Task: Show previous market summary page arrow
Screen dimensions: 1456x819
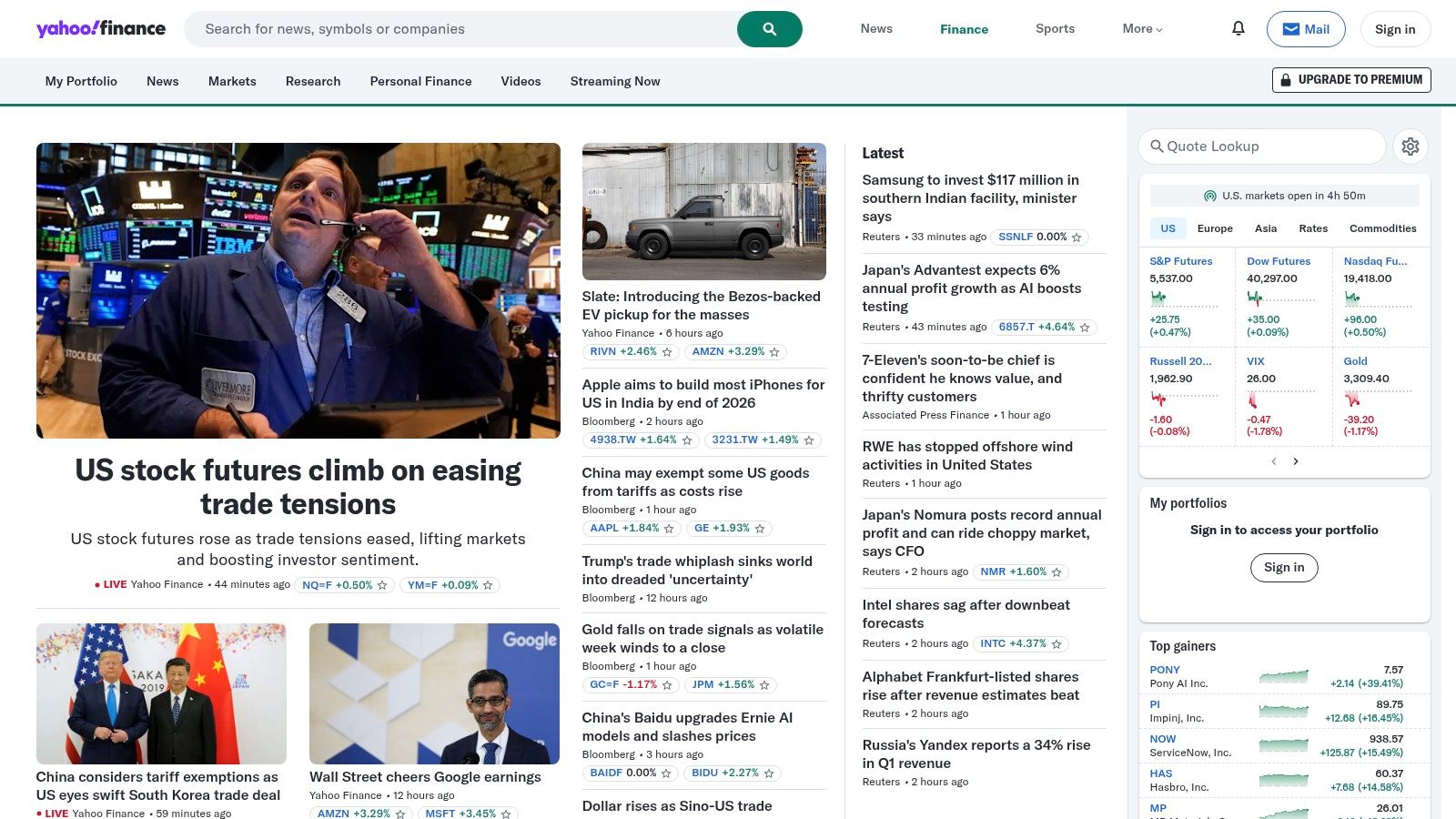Action: pos(1274,461)
